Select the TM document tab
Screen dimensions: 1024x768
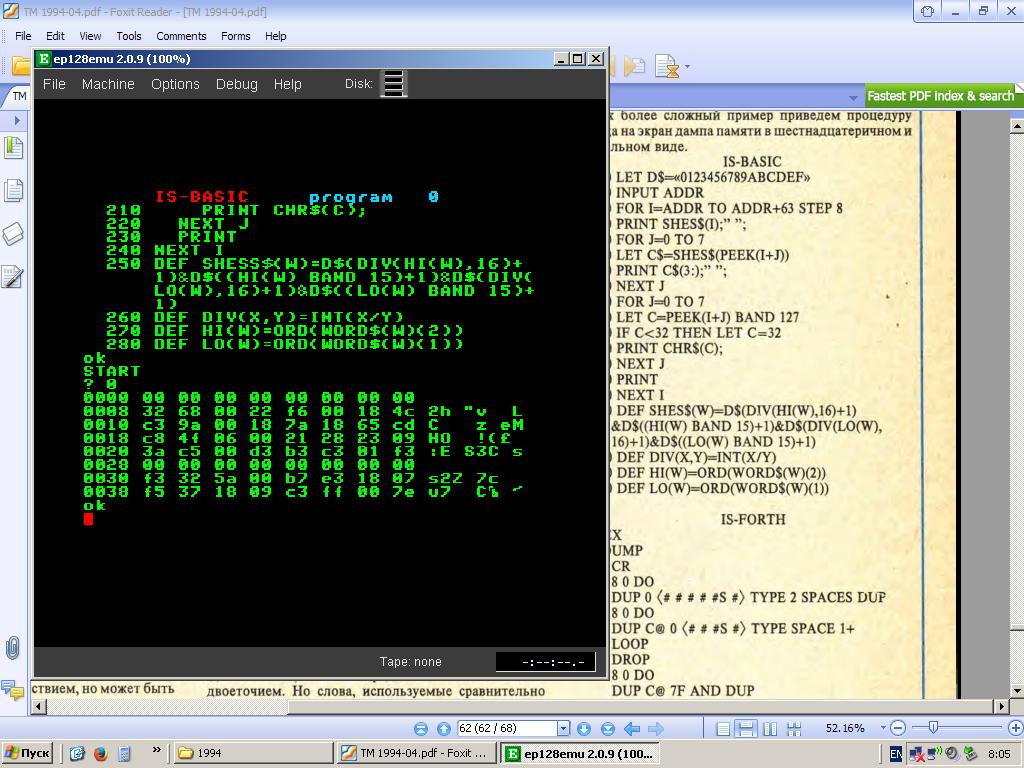pos(19,96)
